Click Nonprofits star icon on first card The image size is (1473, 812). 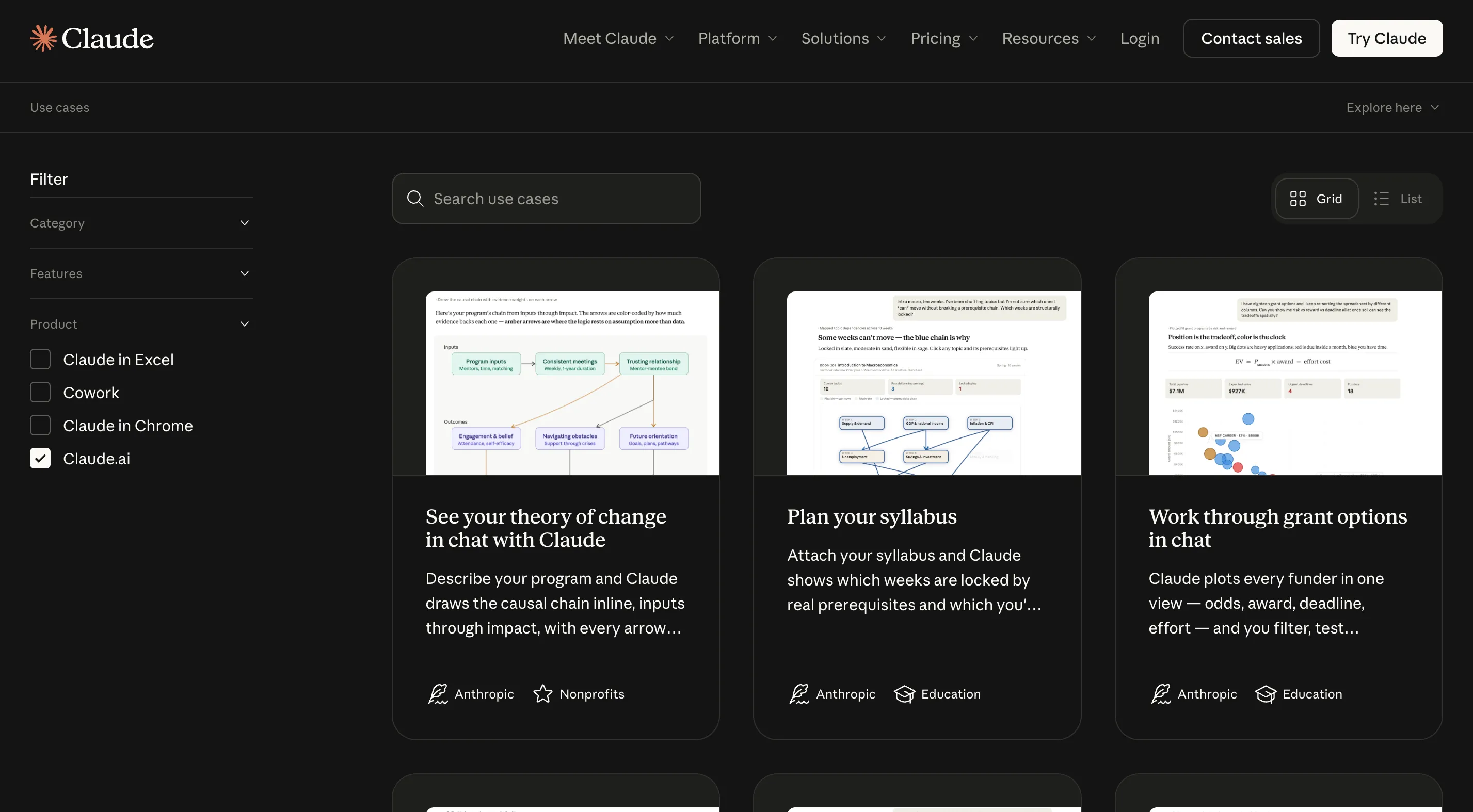click(542, 694)
